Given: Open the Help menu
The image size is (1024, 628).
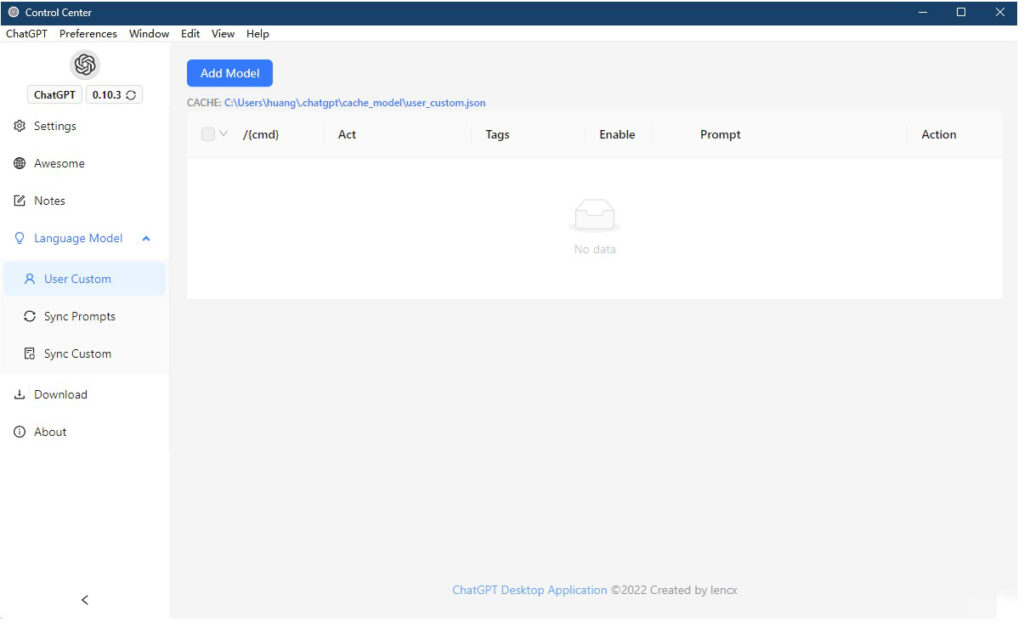Looking at the screenshot, I should tap(258, 34).
